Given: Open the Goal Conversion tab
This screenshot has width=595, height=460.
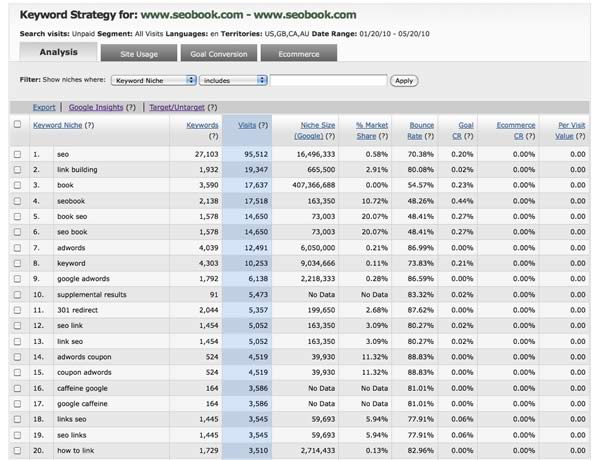Looking at the screenshot, I should (219, 53).
